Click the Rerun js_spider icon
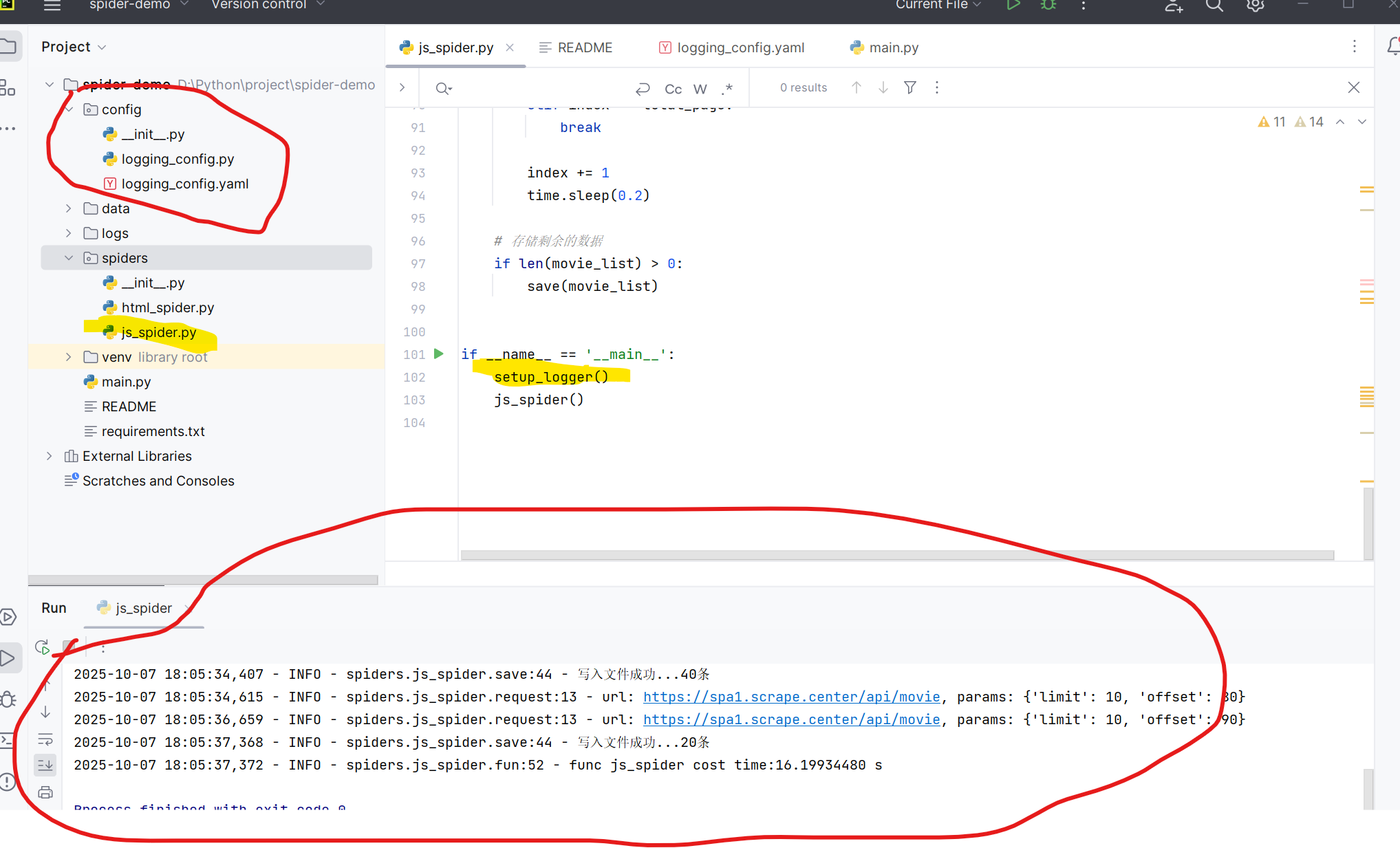Viewport: 1400px width, 848px height. click(43, 647)
